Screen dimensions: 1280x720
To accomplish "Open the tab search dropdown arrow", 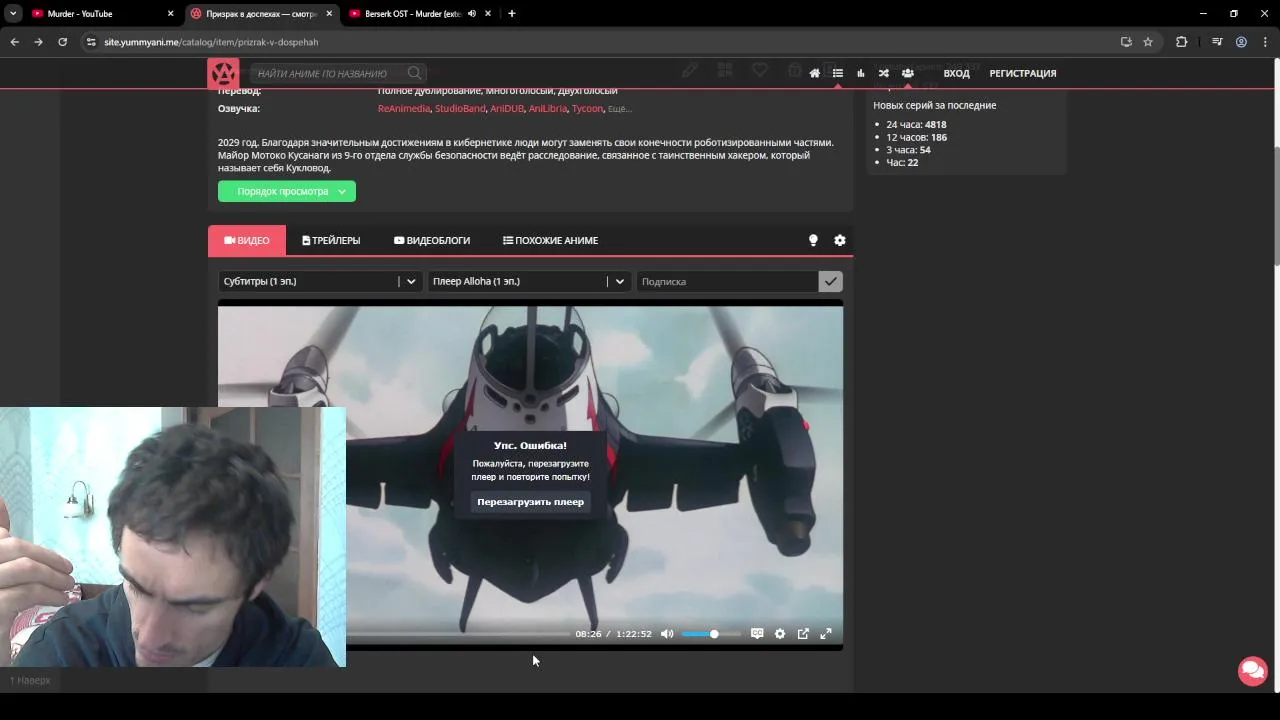I will (13, 14).
